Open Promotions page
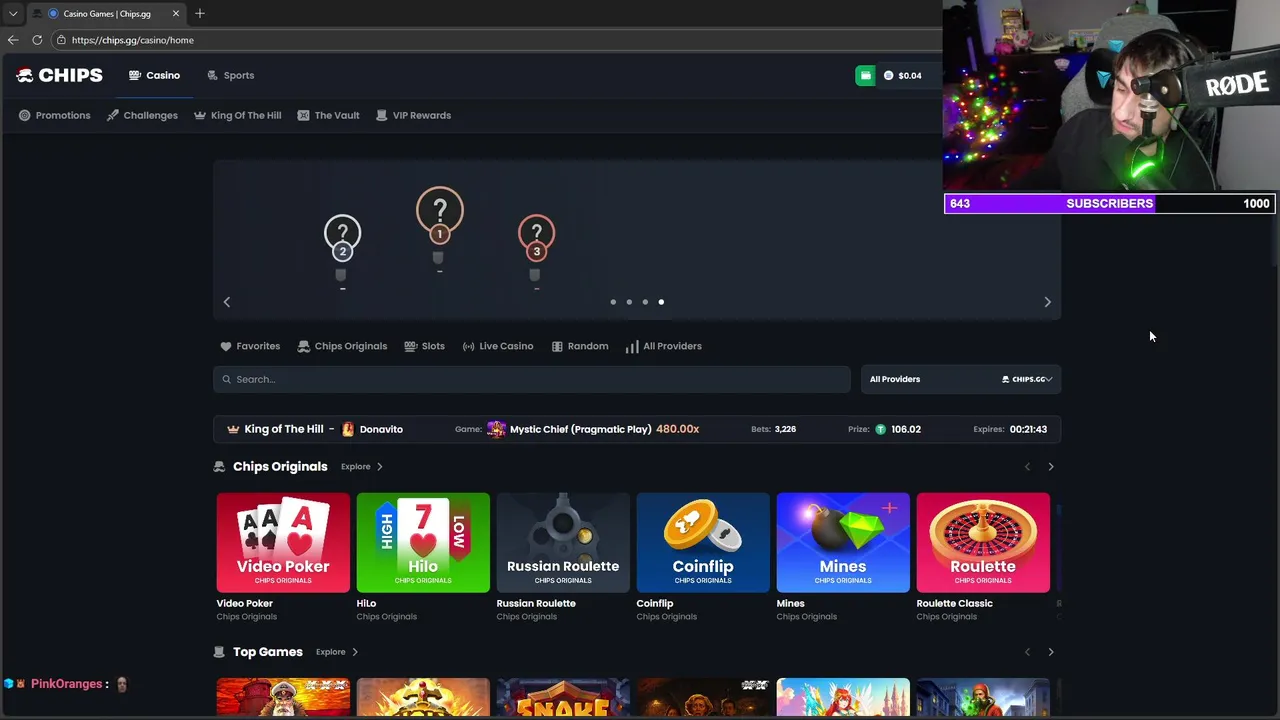 [x=54, y=115]
